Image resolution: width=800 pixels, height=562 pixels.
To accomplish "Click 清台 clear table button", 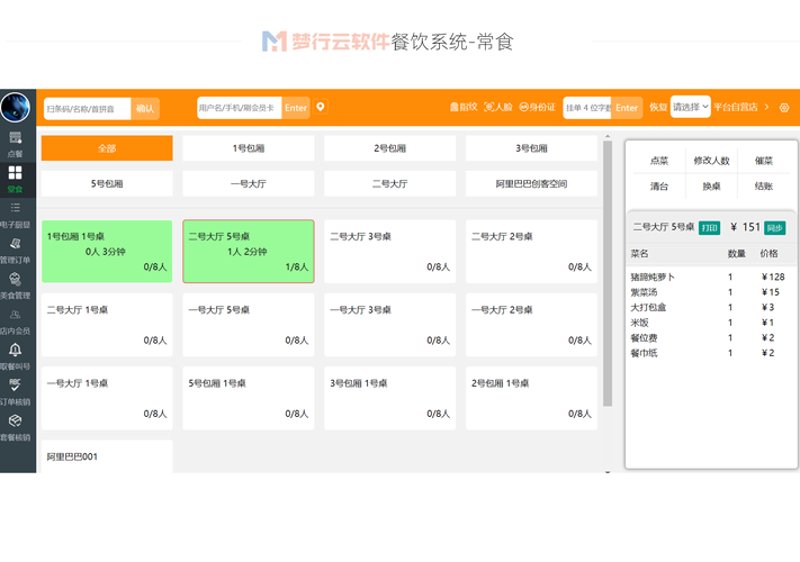I will 659,186.
